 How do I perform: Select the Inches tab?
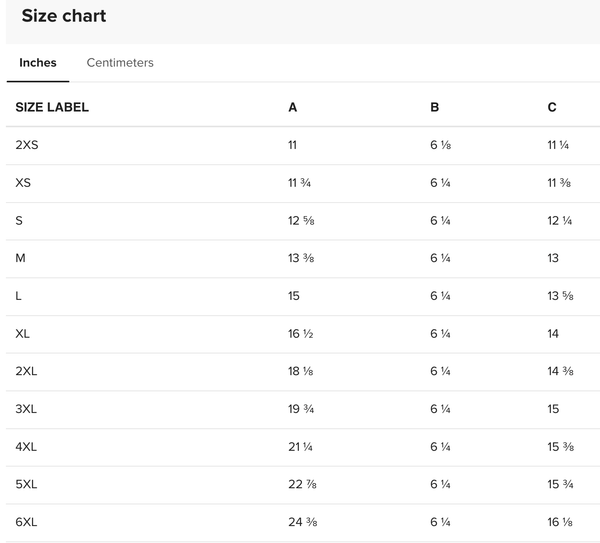[x=38, y=62]
